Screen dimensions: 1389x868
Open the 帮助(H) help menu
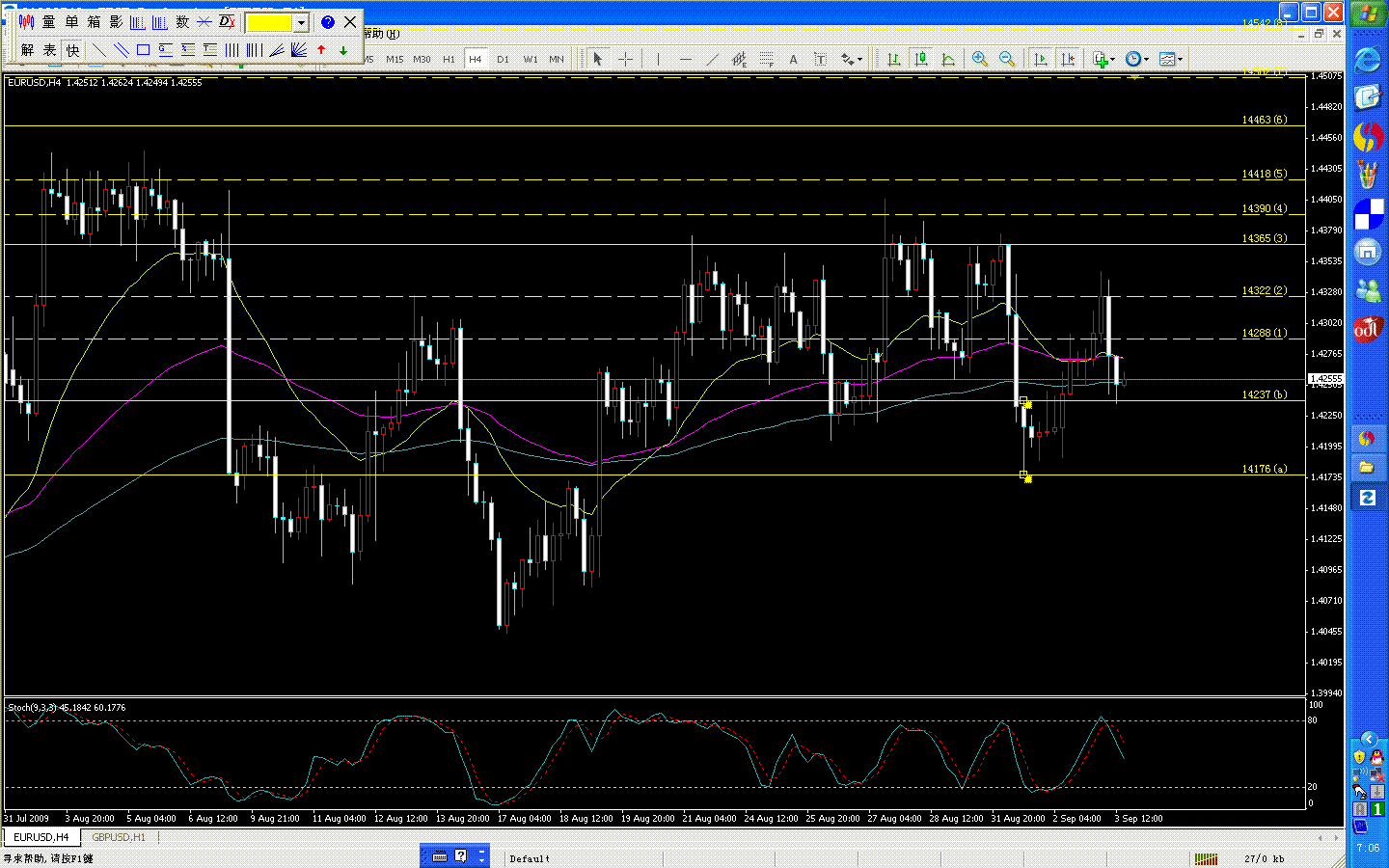(x=381, y=34)
